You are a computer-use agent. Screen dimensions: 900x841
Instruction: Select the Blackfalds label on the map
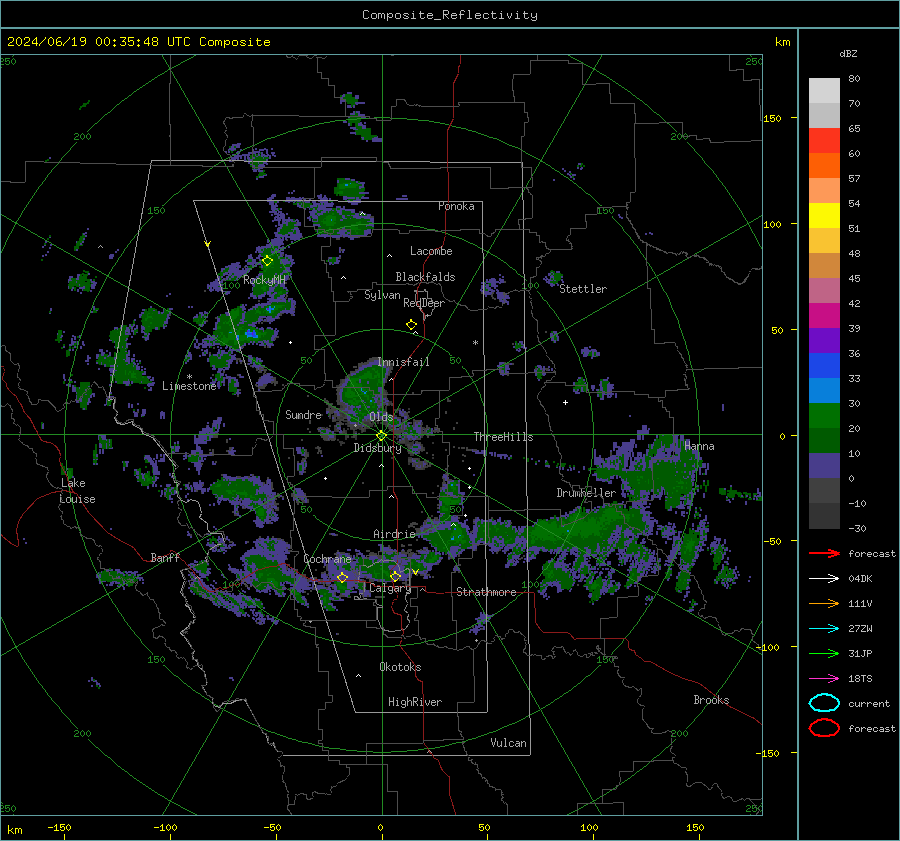[x=425, y=277]
